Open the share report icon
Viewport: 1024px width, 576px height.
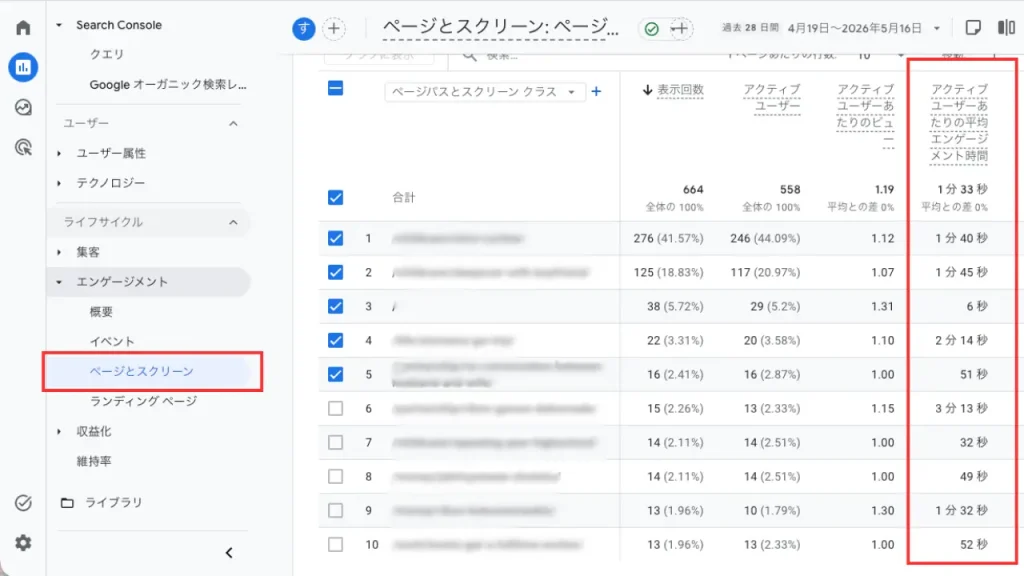(973, 28)
